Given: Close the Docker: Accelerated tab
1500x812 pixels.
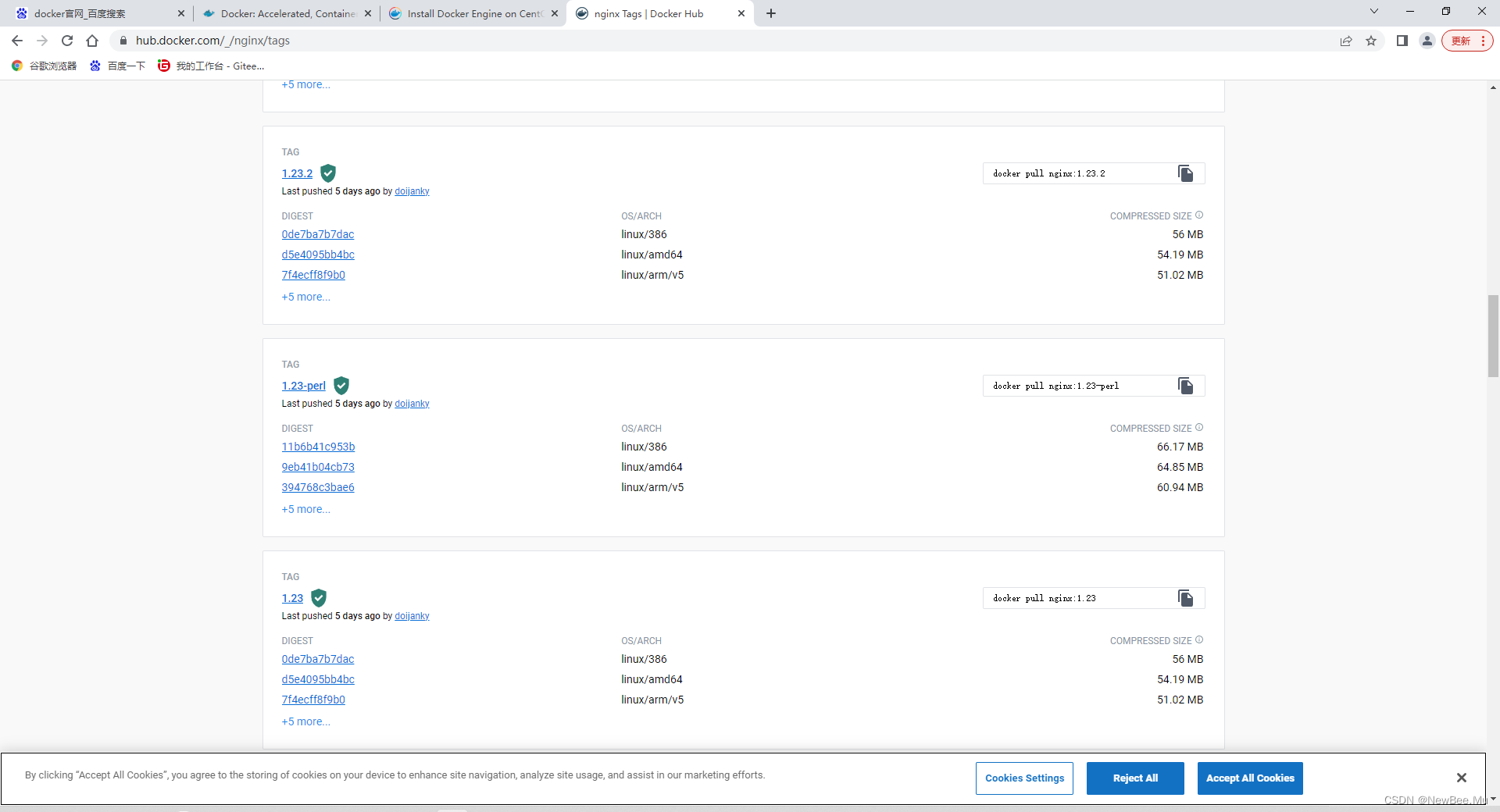Looking at the screenshot, I should [368, 13].
